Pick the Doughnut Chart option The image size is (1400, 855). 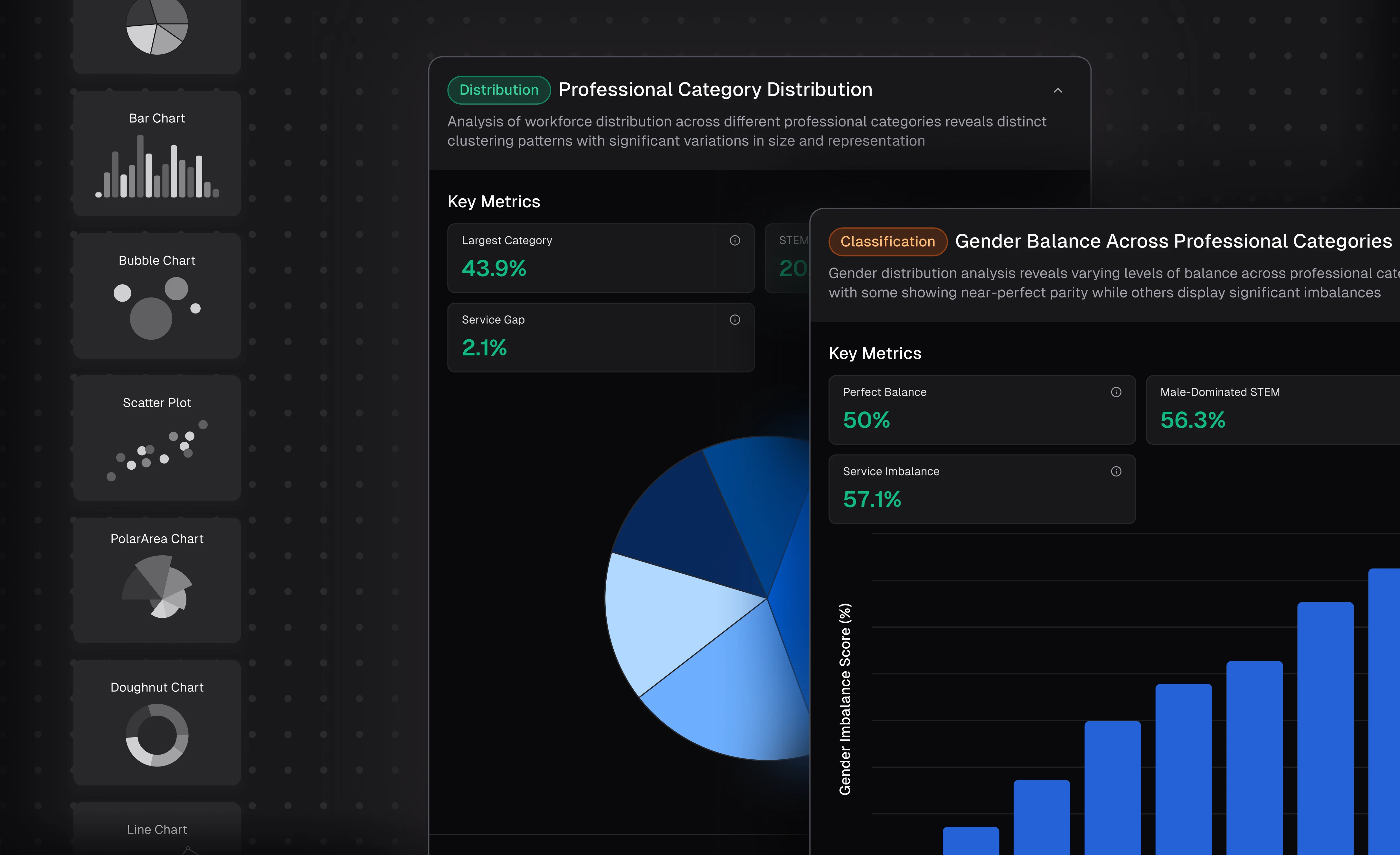click(x=157, y=723)
